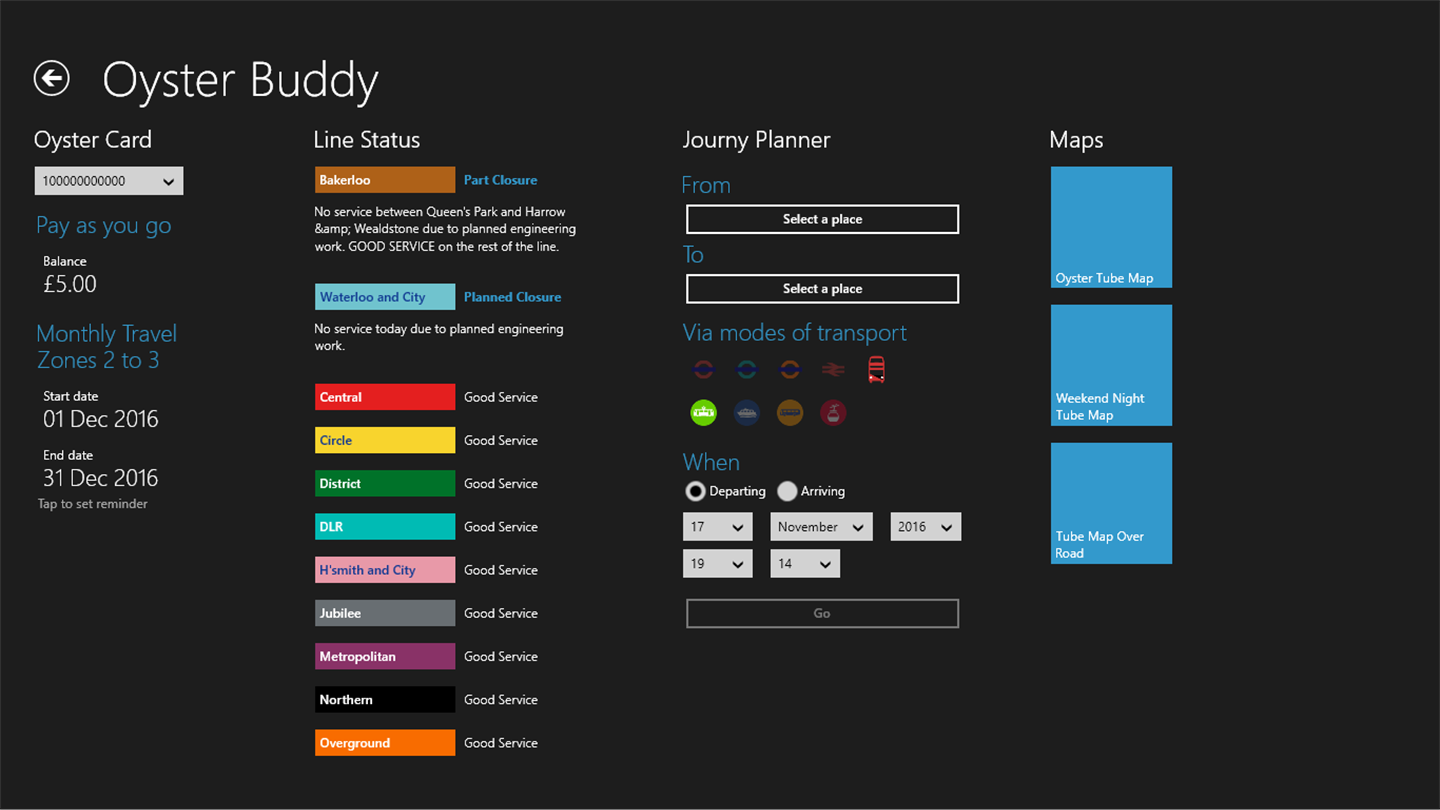Toggle the coach transport mode icon
Viewport: 1440px width, 810px height.
point(790,412)
